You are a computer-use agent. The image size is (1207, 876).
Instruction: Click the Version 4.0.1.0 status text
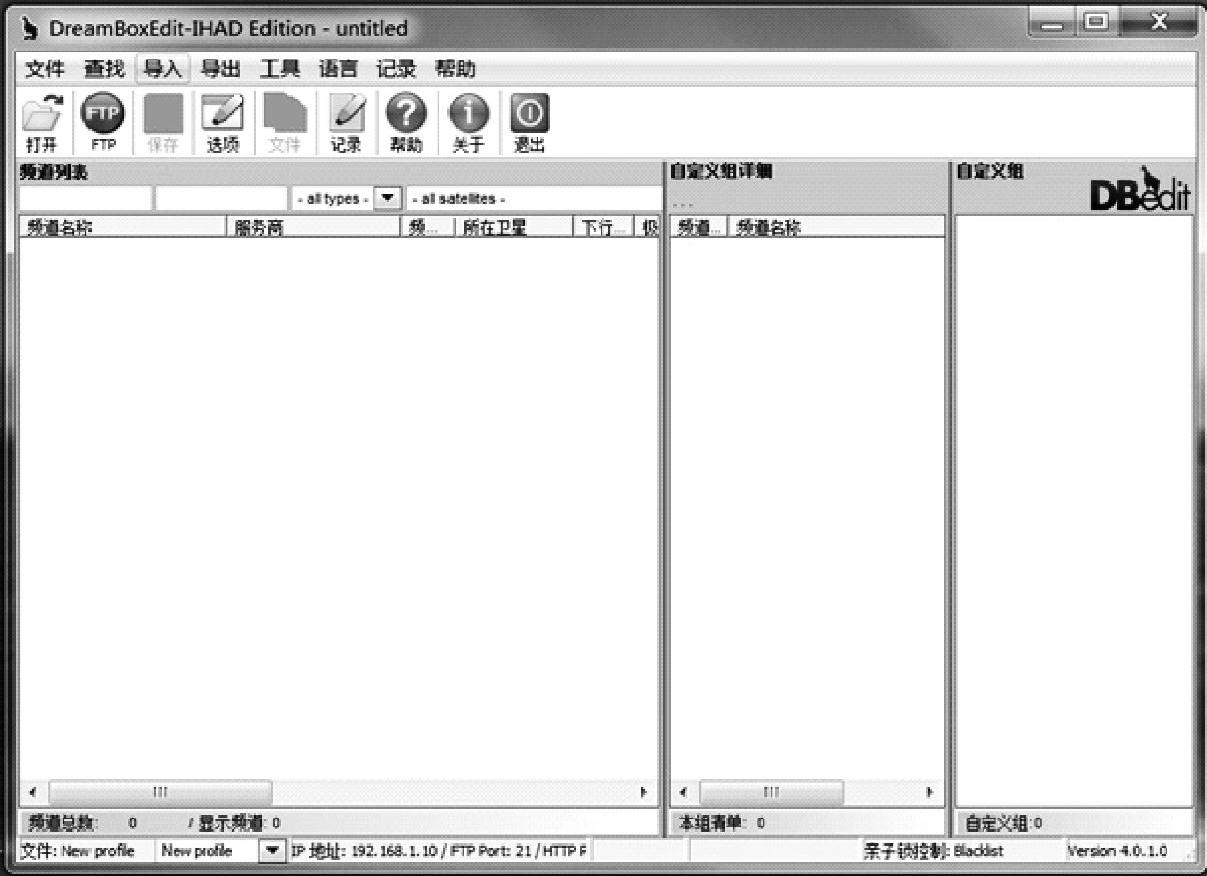1117,851
